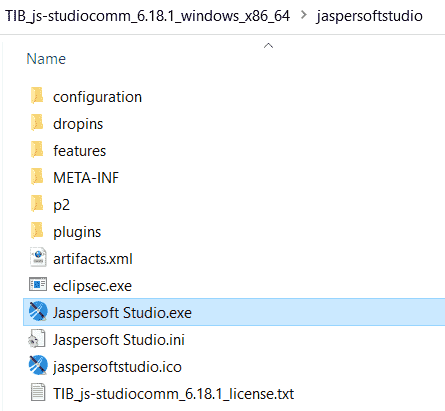The image size is (445, 411).
Task: Click the license text file icon
Action: coord(38,392)
